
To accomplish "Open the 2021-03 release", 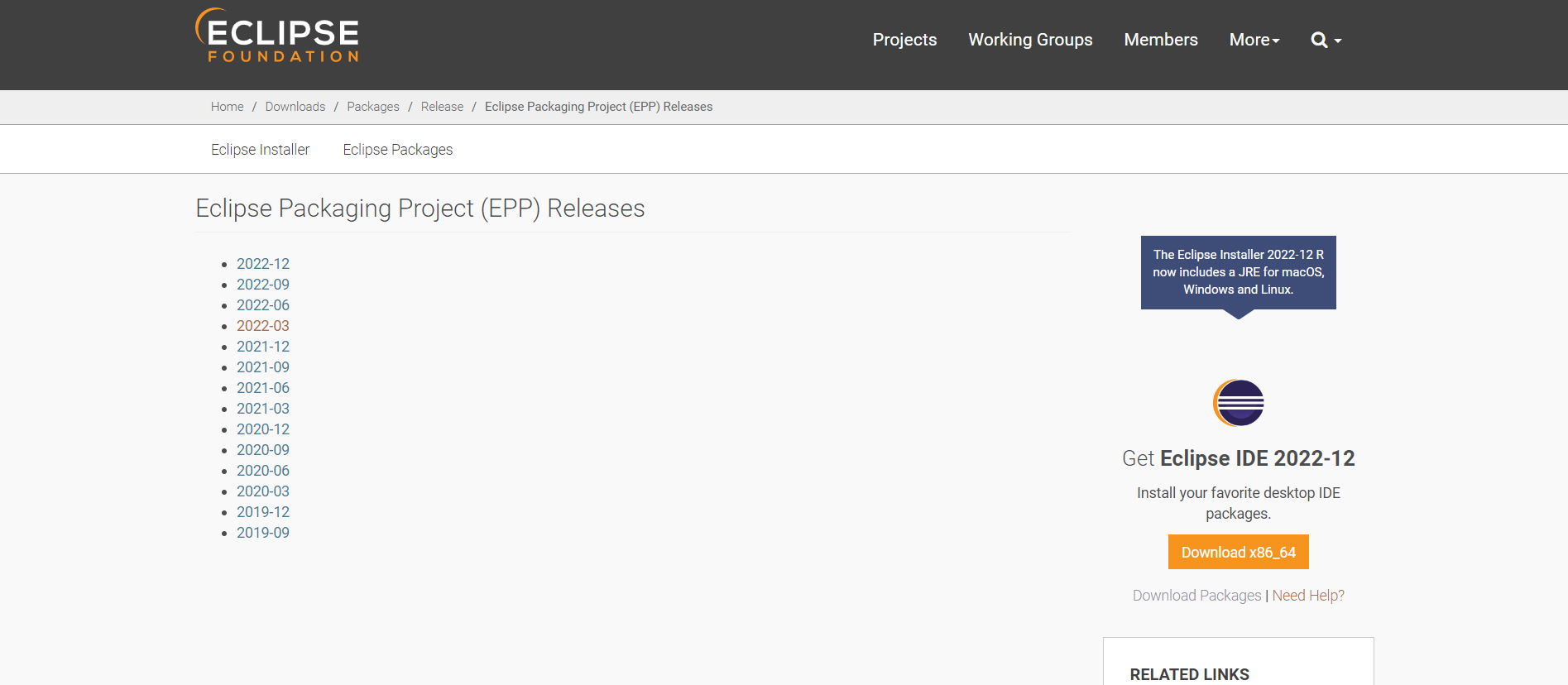I will coord(263,409).
